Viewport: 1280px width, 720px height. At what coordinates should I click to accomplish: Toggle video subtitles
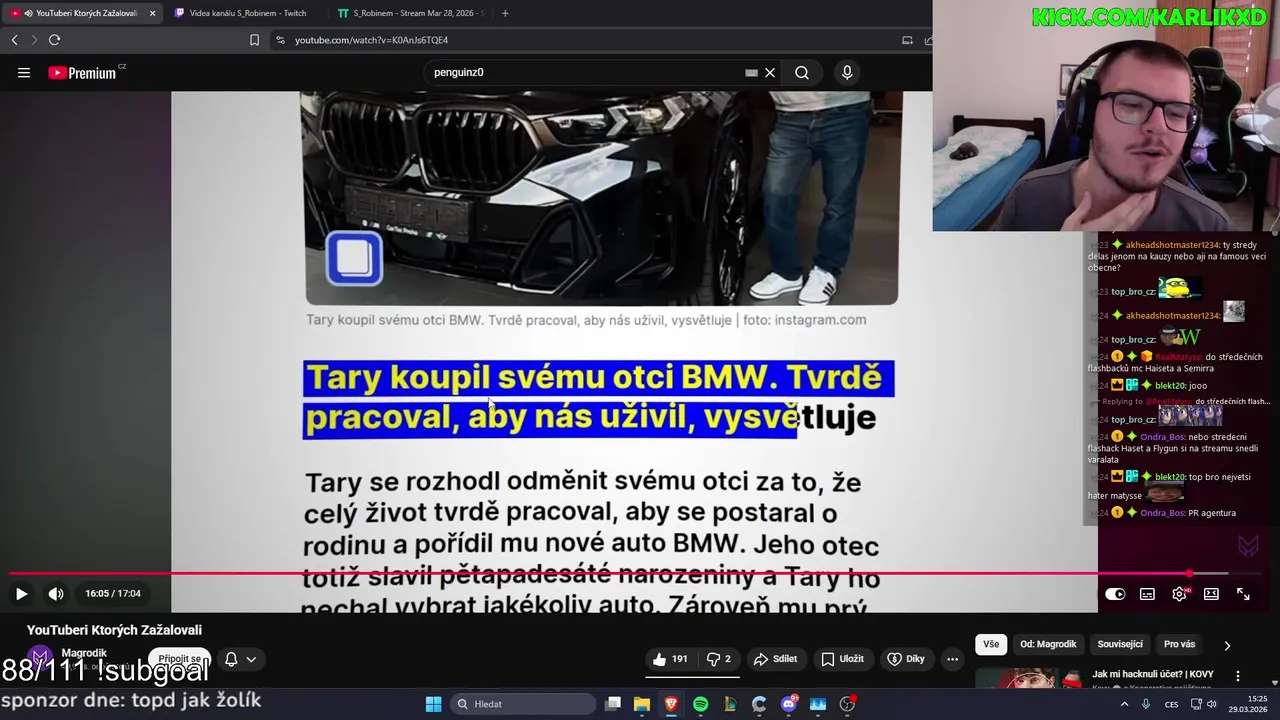pyautogui.click(x=1147, y=594)
